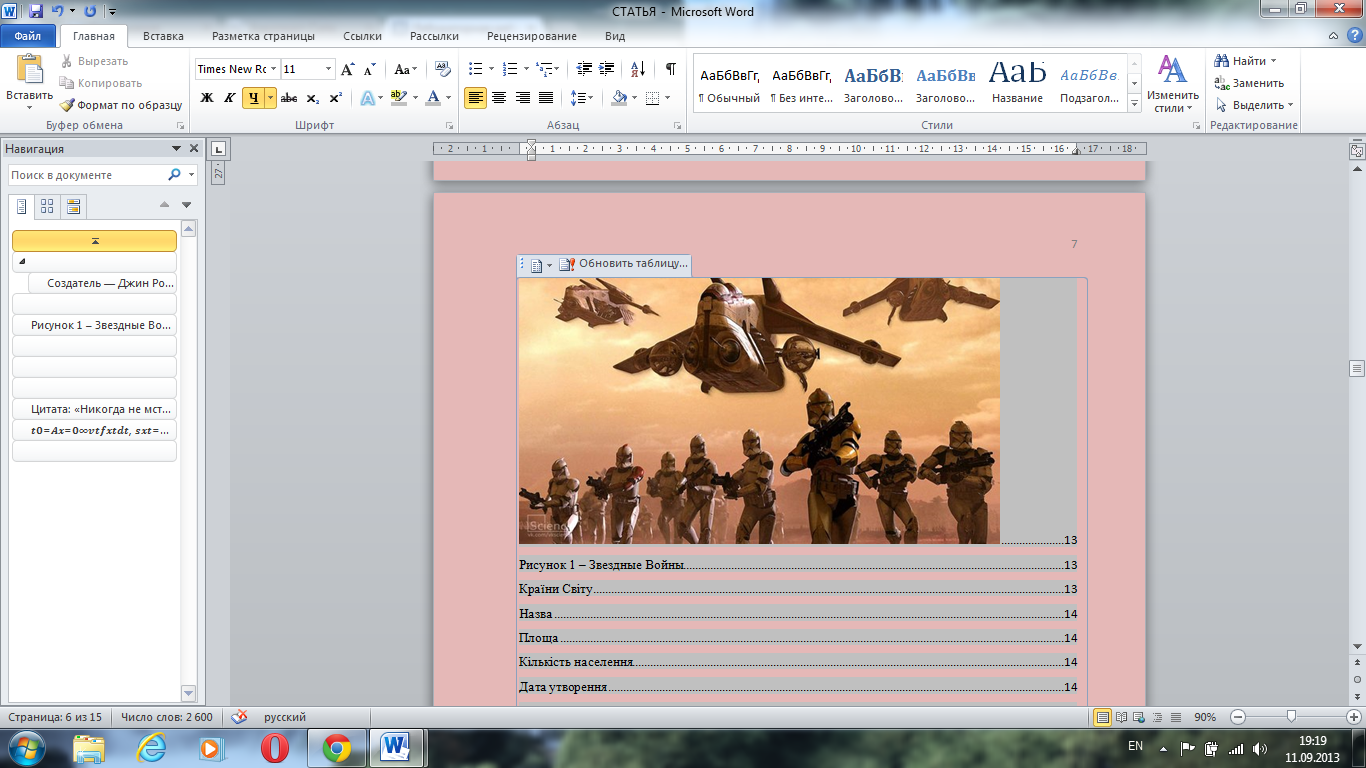Open font name dropdown Times New Roman
1366x768 pixels.
tap(273, 69)
